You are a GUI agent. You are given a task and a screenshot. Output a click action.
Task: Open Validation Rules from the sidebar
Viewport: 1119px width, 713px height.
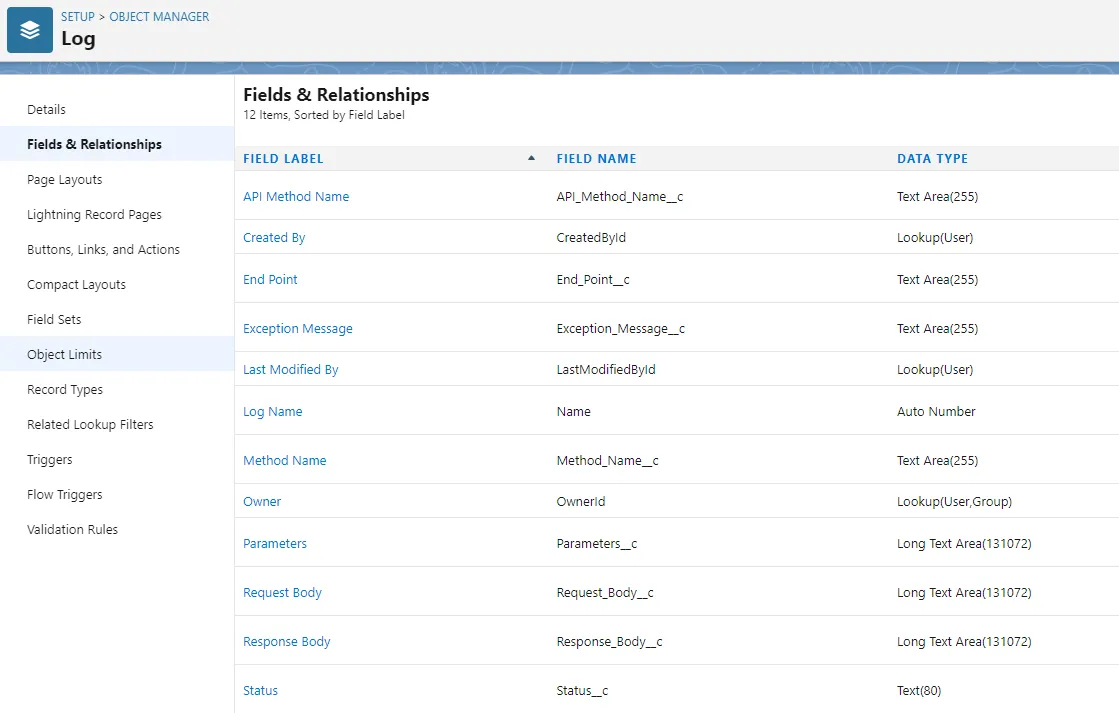click(72, 530)
